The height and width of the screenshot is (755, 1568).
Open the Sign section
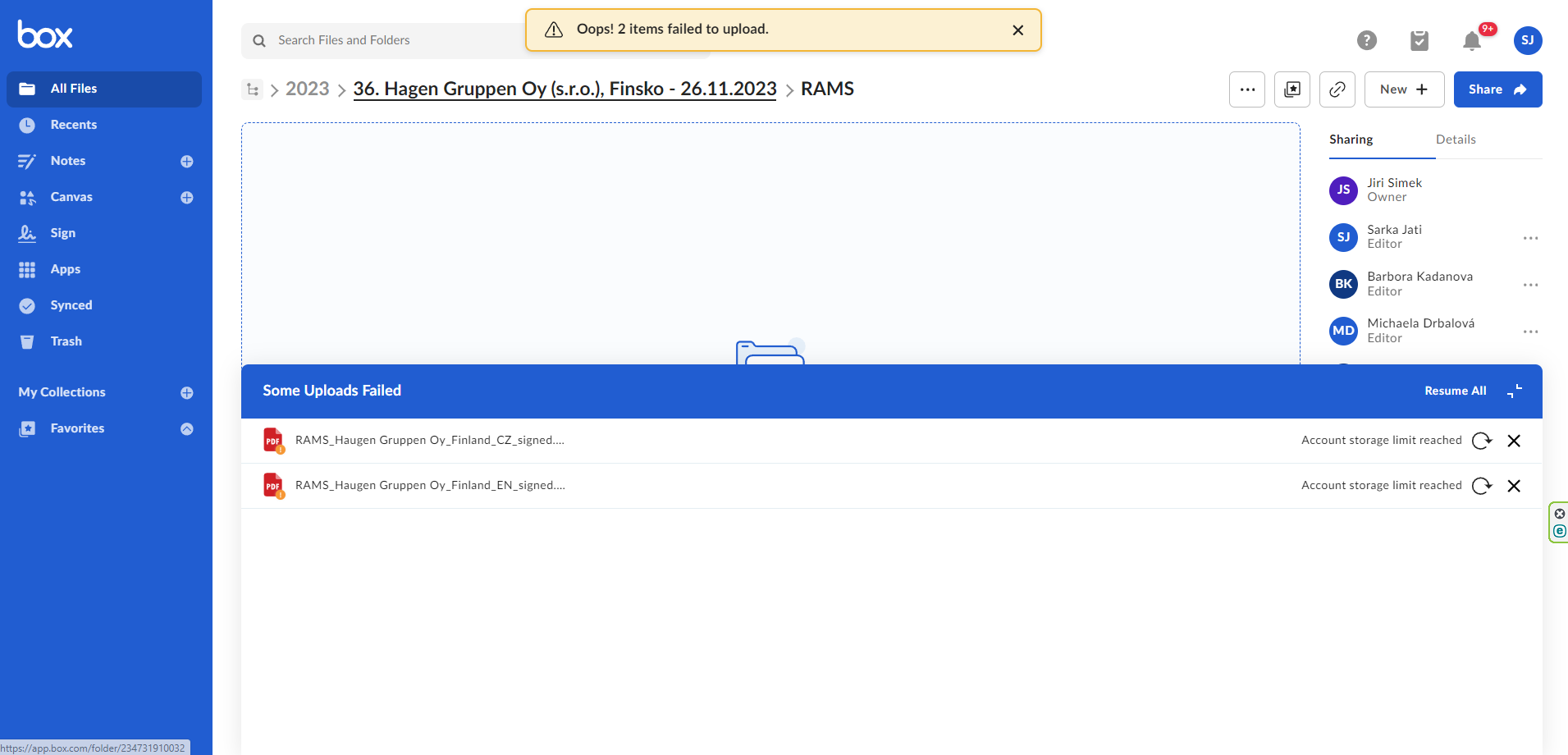[62, 233]
